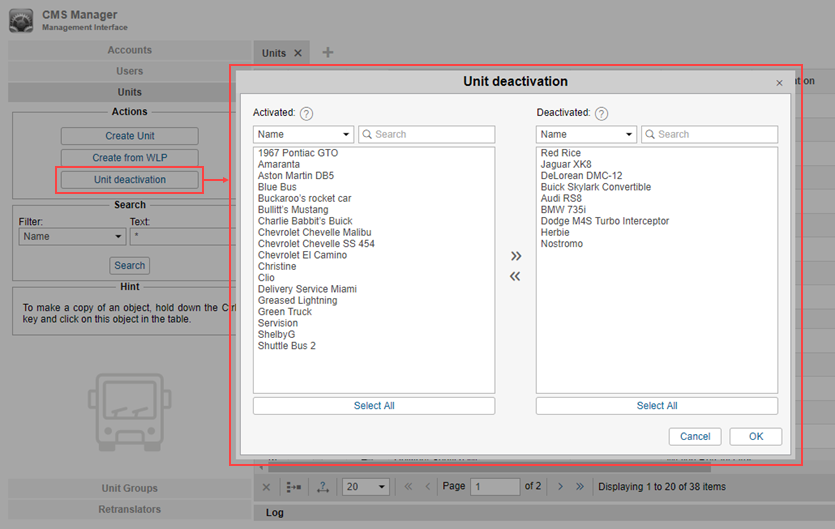Click CMS Manager logo icon

[21, 20]
